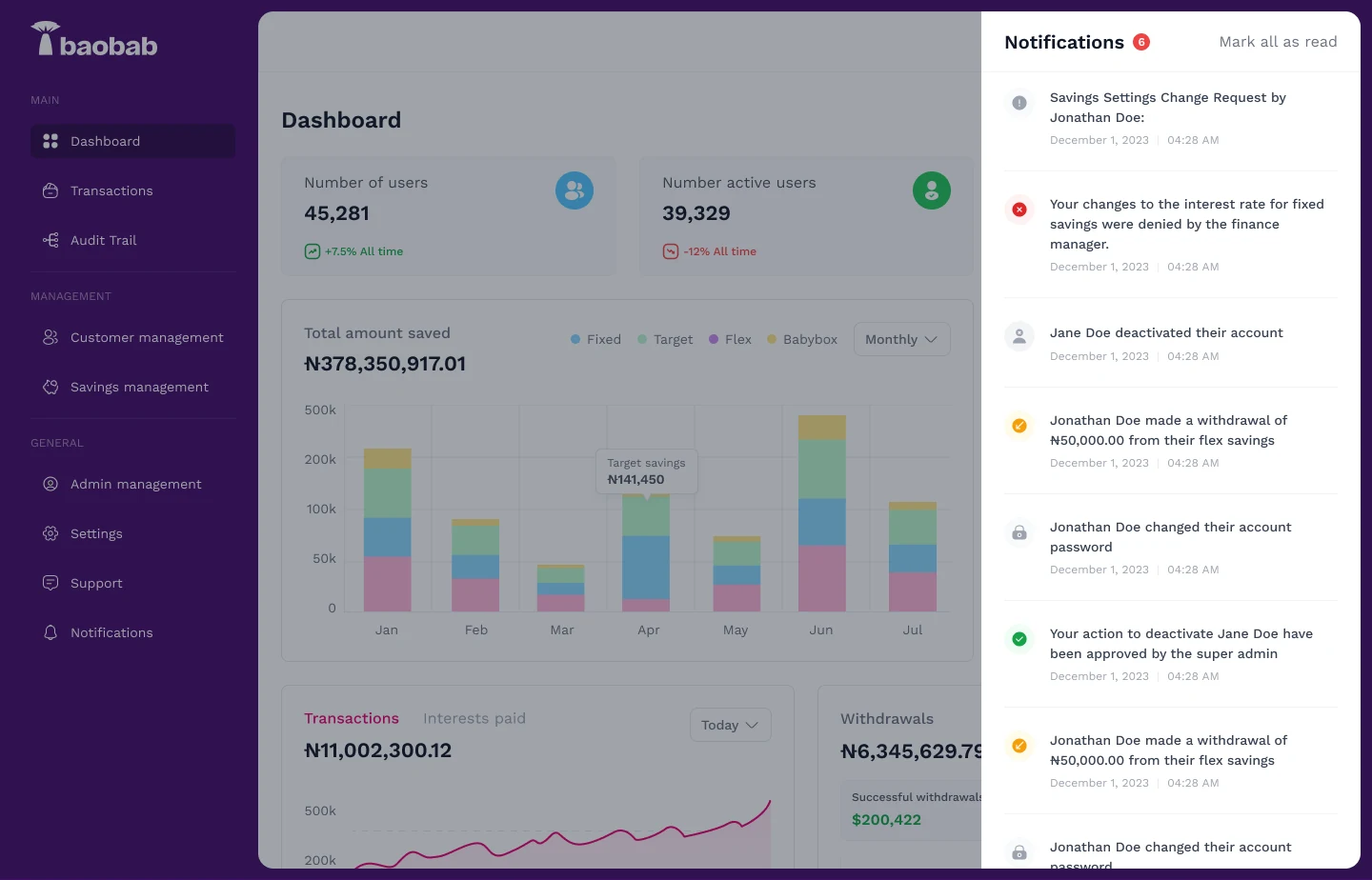Click the Support chat icon in sidebar
Viewport: 1372px width, 880px height.
[x=50, y=583]
